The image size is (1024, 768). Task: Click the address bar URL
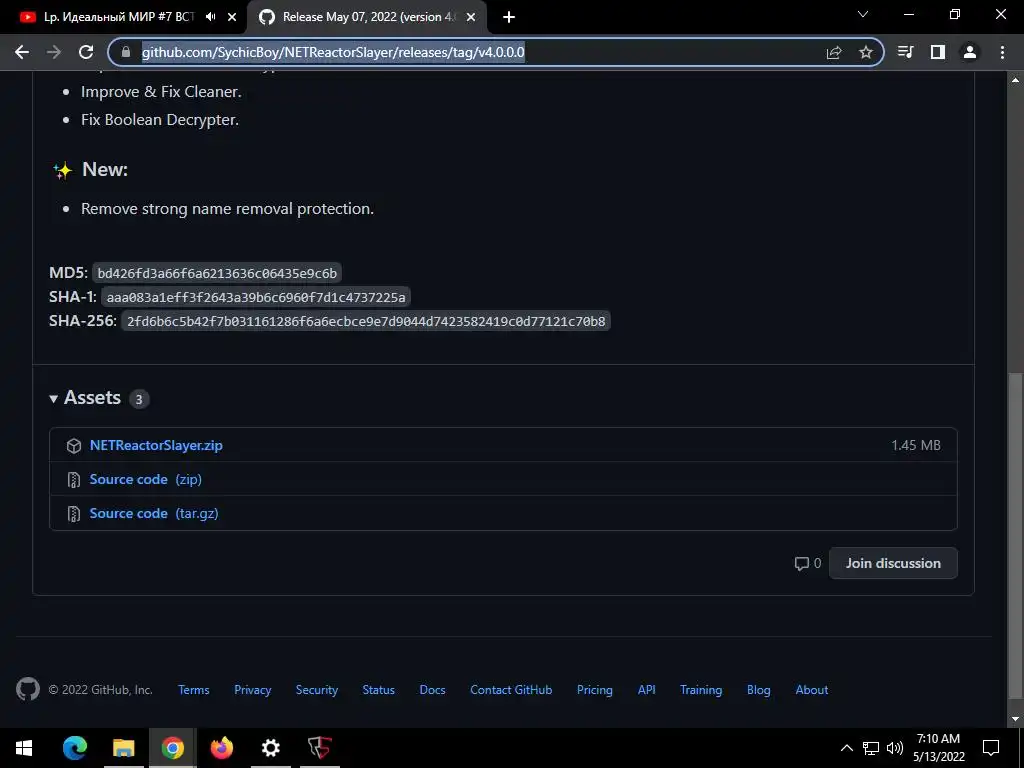333,52
